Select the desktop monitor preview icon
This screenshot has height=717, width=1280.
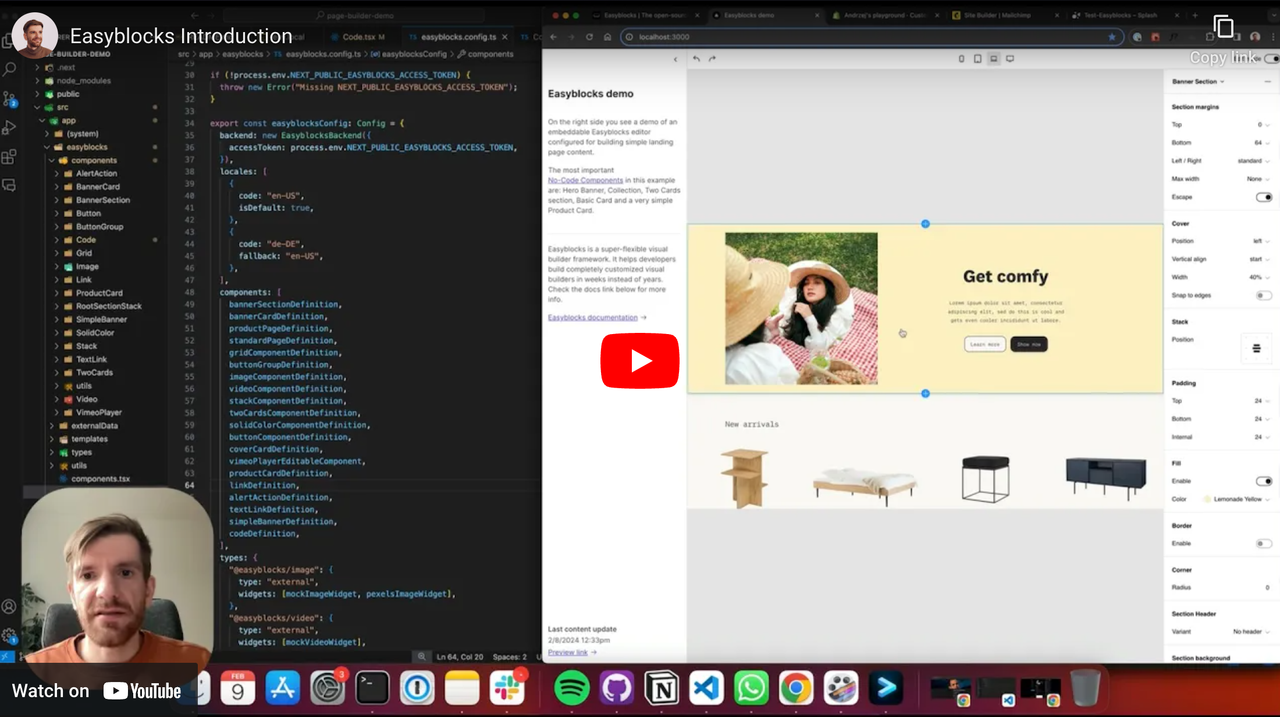pos(1010,59)
